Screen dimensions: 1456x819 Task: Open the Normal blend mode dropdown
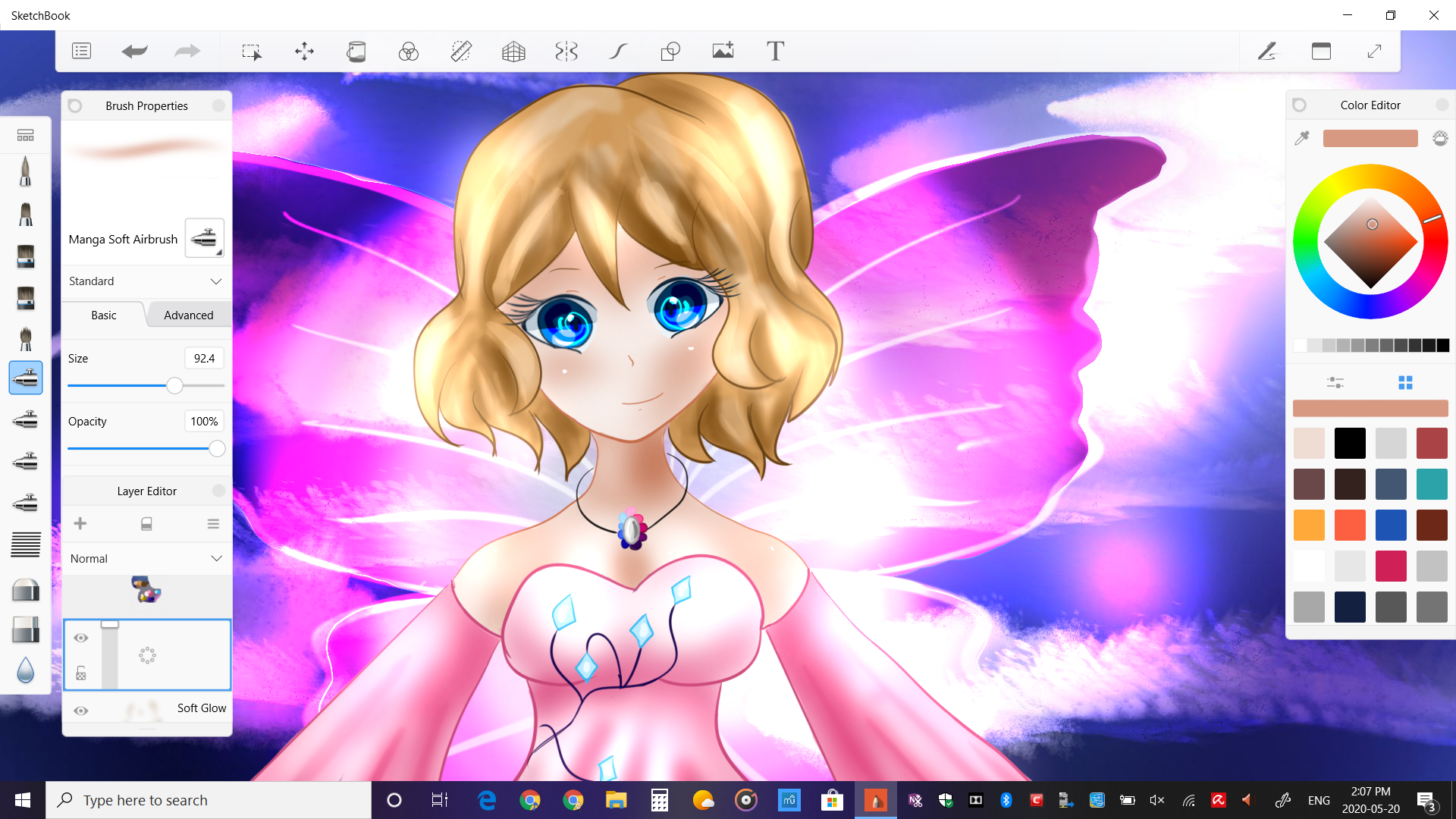(x=146, y=558)
